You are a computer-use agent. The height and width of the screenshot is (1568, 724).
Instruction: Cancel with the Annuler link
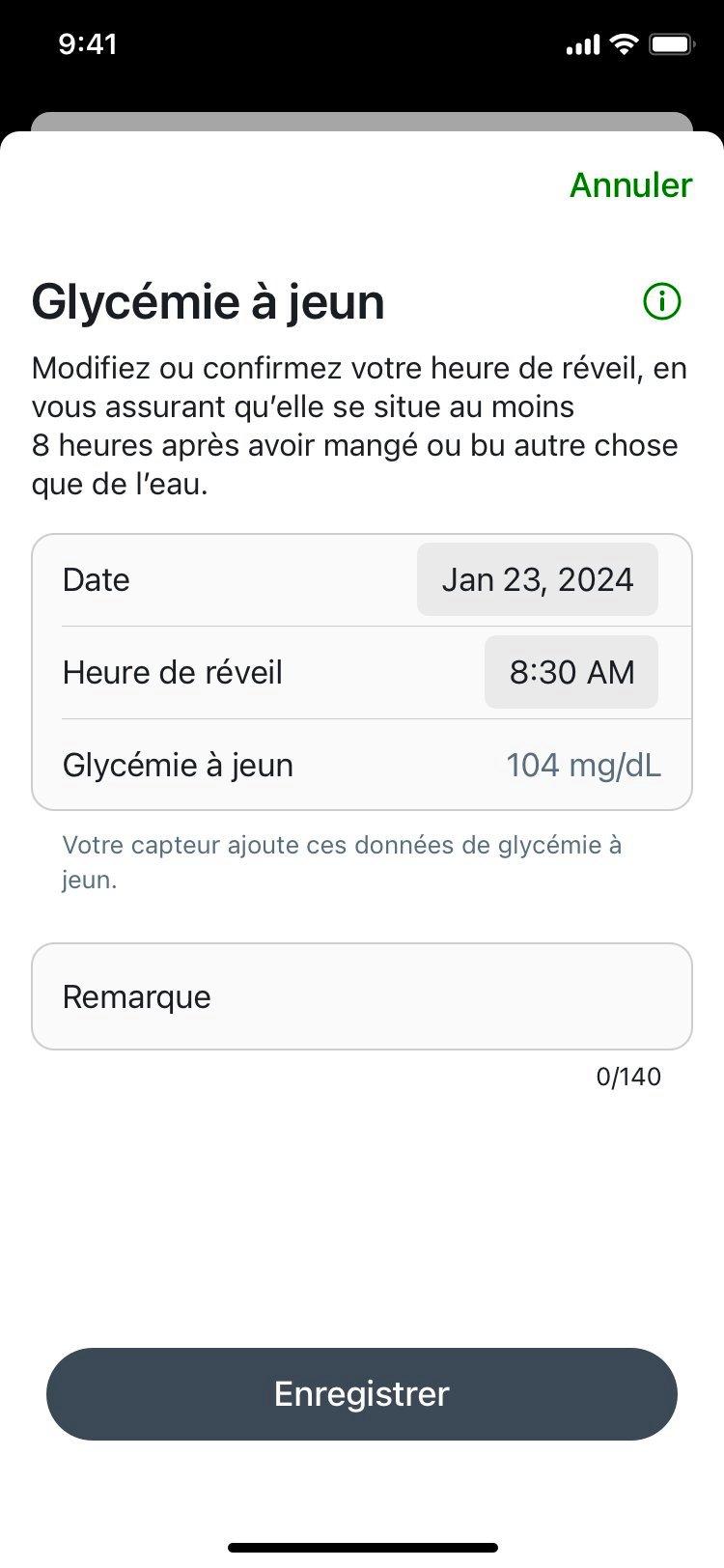(630, 185)
